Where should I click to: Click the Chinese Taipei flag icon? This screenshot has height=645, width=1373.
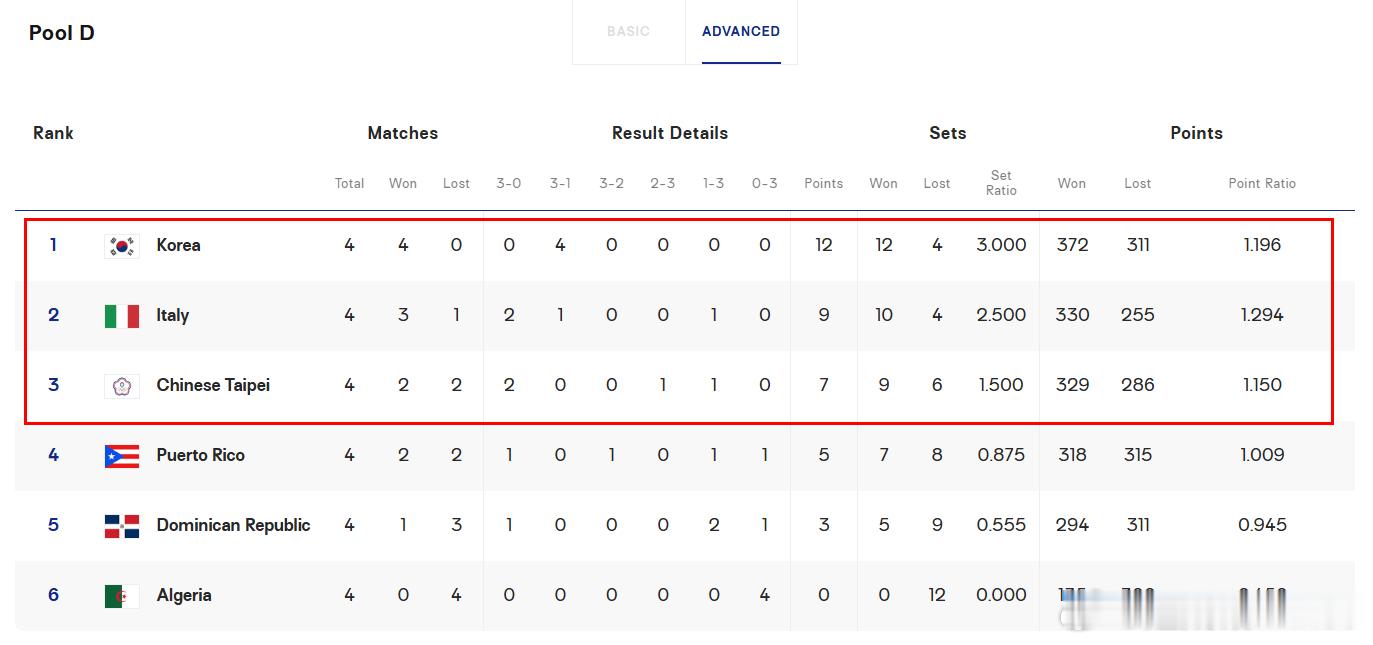point(122,386)
